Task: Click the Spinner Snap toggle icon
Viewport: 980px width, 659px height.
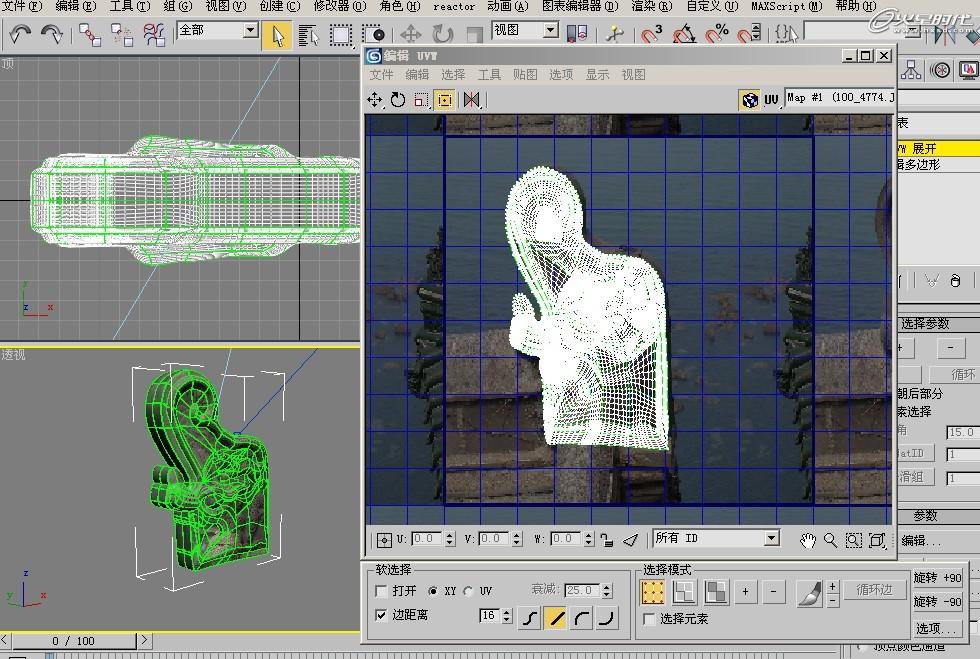Action: (x=749, y=33)
